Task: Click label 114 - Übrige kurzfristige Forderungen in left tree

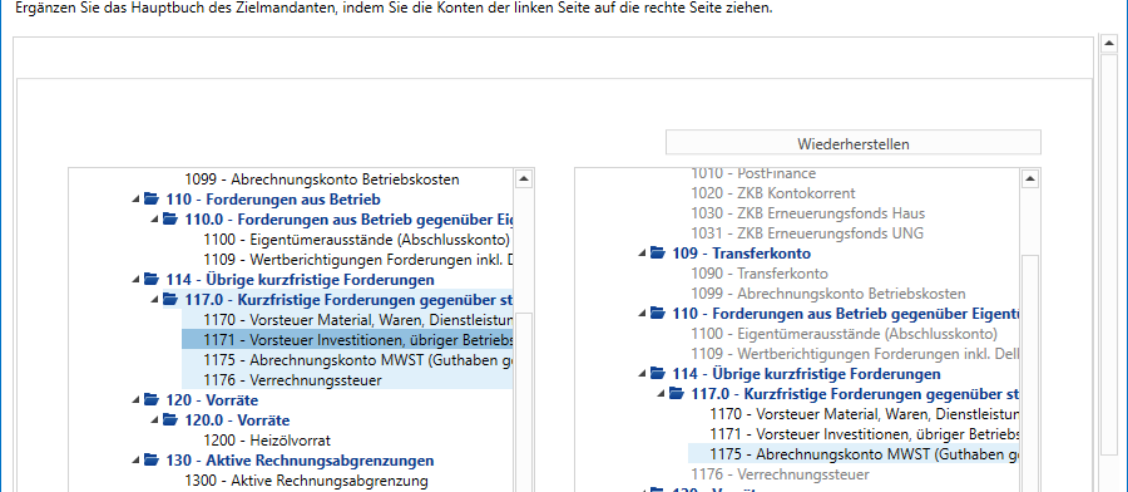Action: click(x=300, y=280)
